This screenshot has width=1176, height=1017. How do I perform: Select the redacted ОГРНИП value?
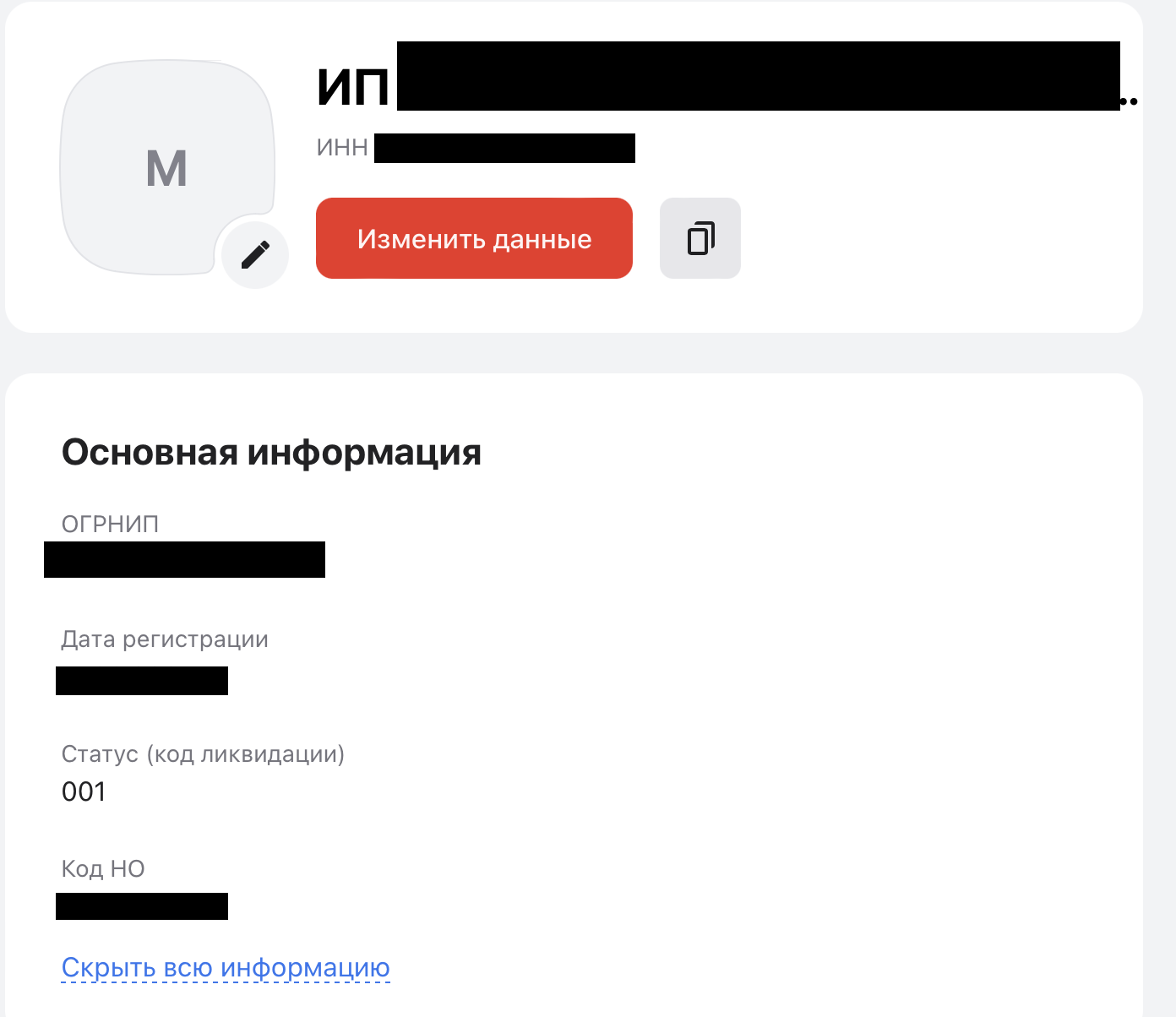[184, 559]
